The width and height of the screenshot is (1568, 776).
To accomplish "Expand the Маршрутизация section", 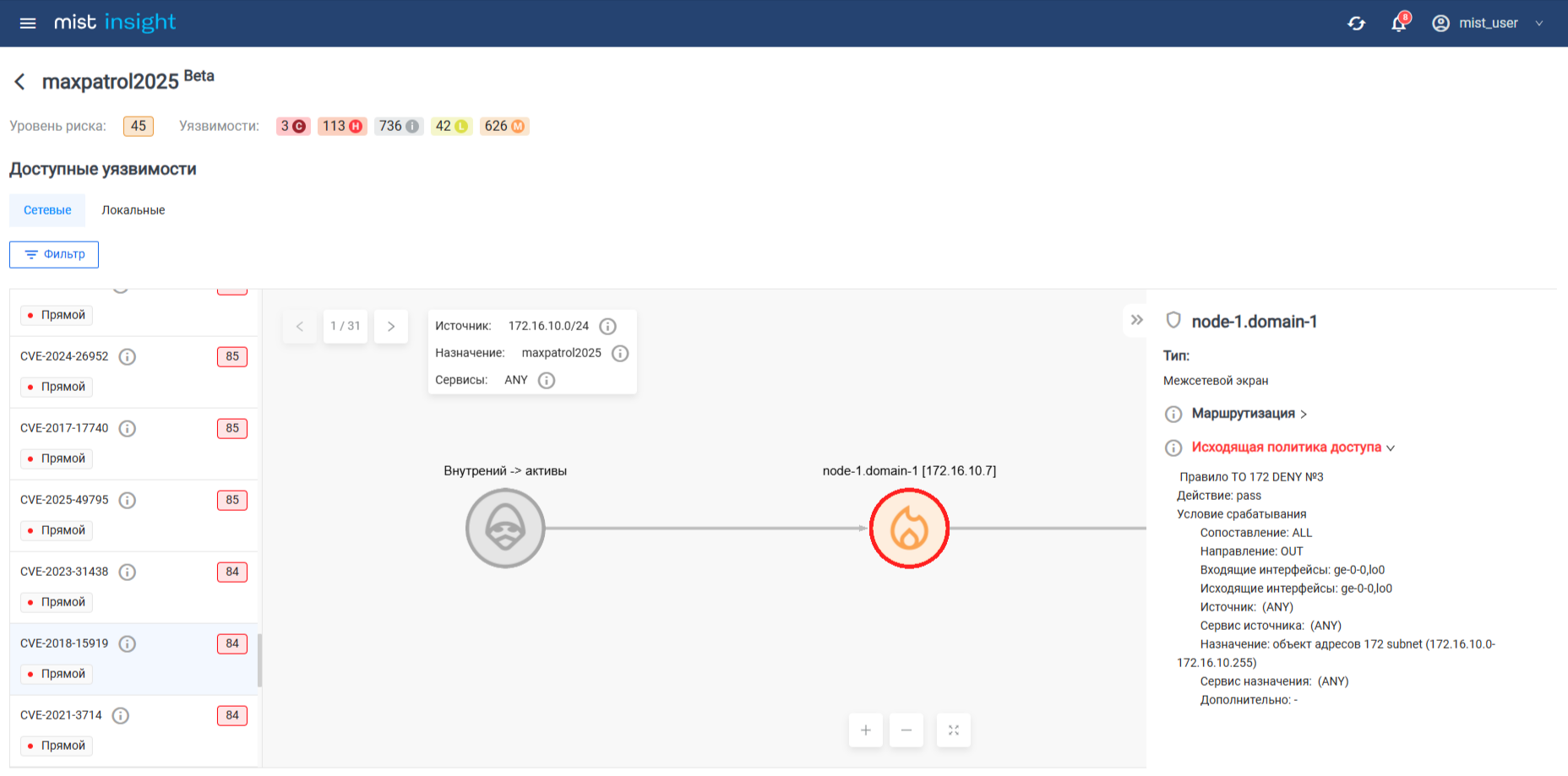I will tap(1249, 414).
